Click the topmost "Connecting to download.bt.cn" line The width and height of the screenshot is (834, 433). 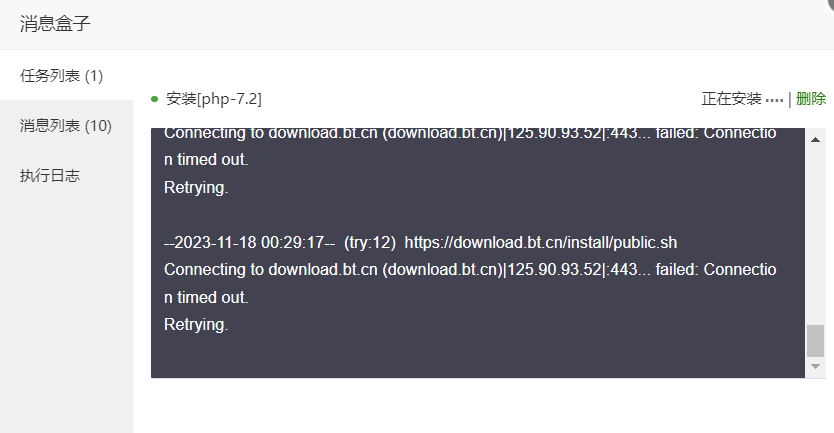[x=469, y=132]
